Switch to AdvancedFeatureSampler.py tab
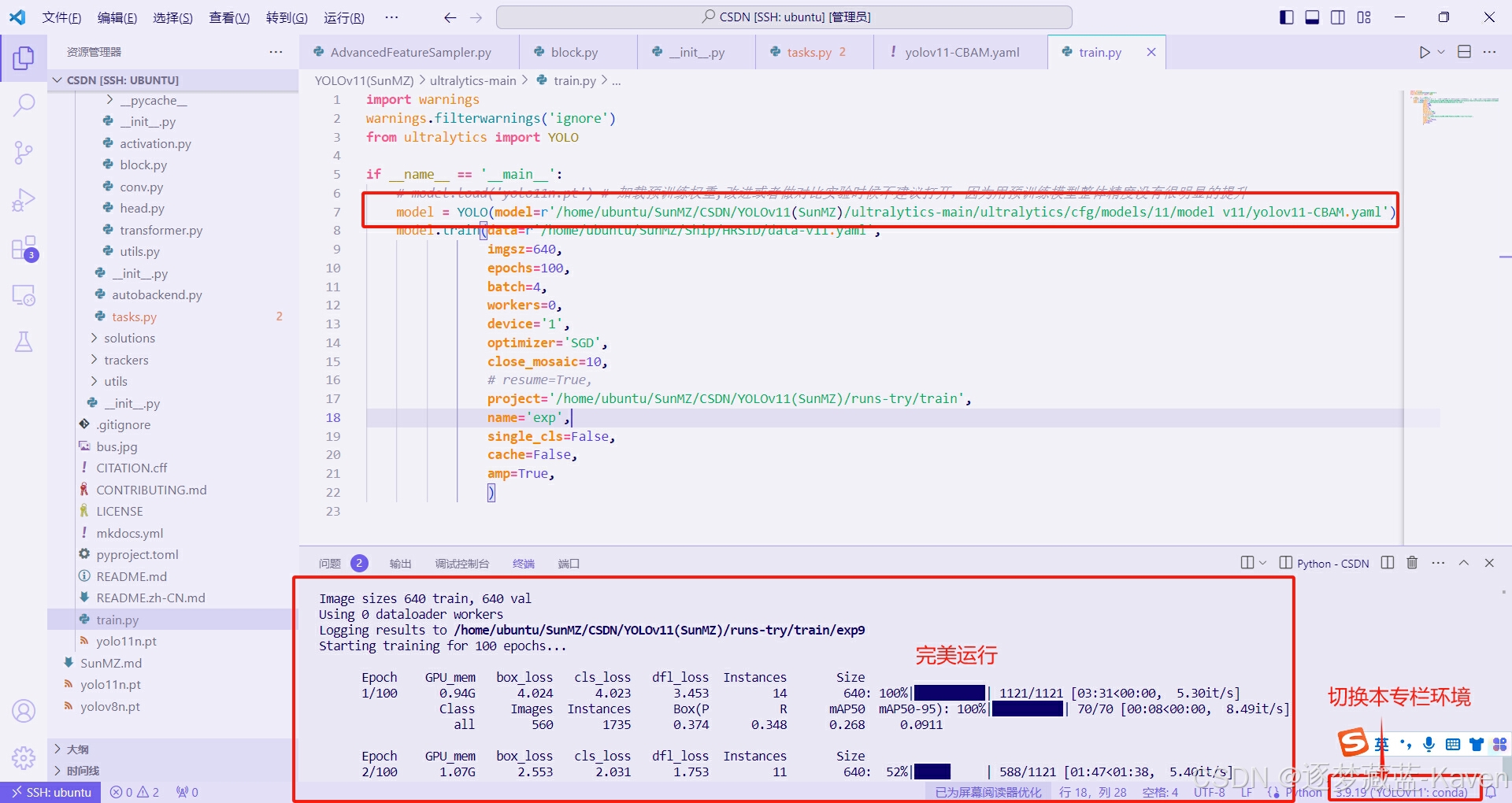This screenshot has height=803, width=1512. coord(410,52)
